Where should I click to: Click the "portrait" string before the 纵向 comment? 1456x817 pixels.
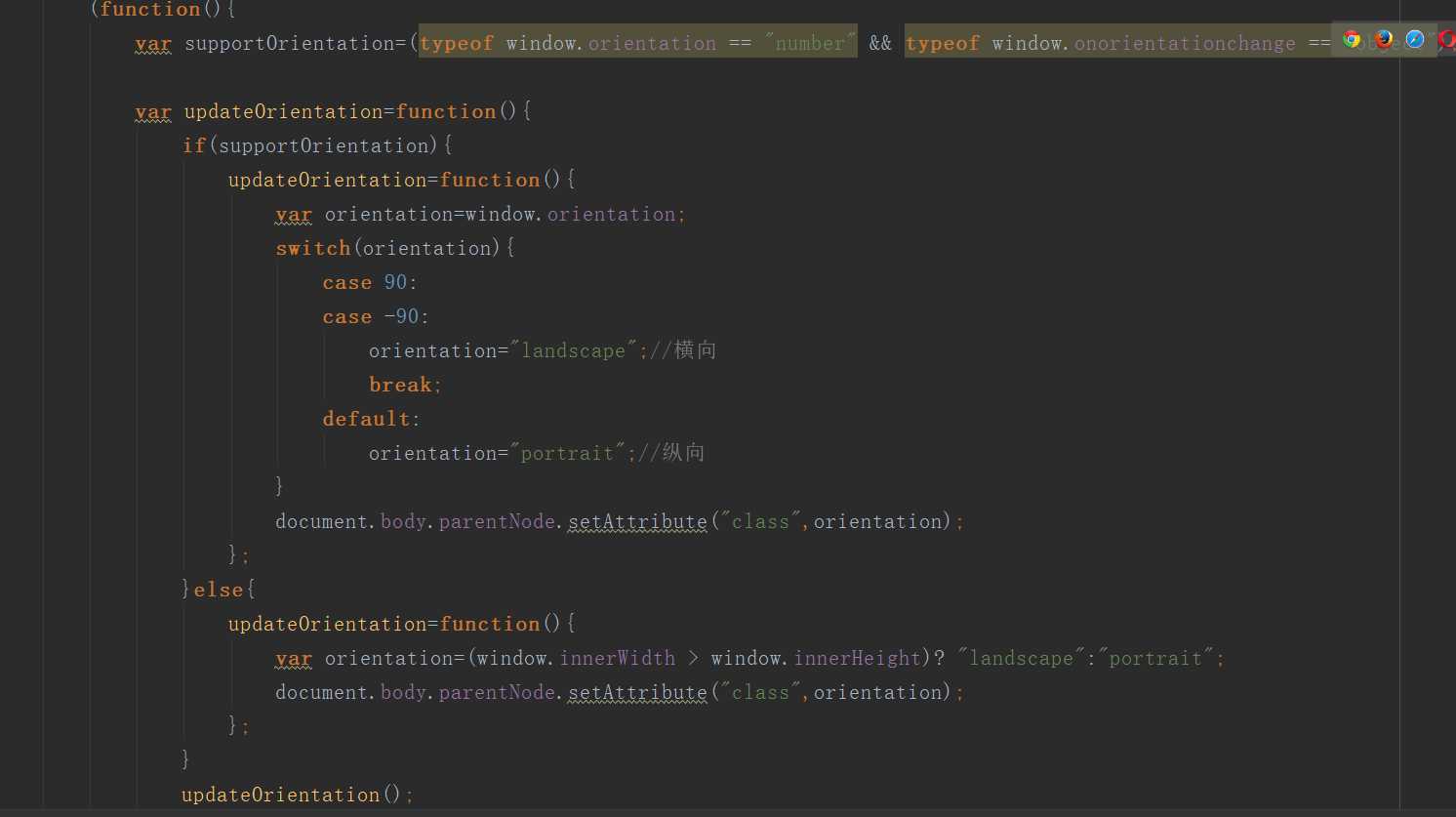coord(567,453)
